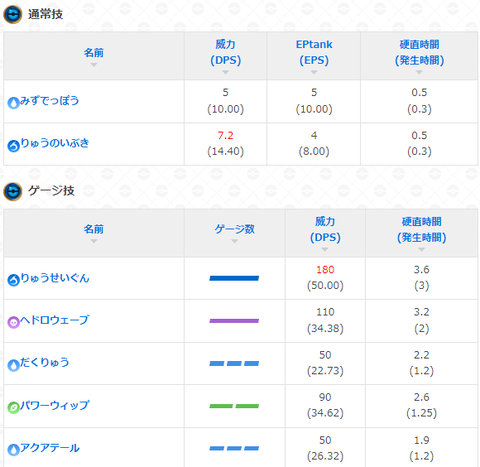The height and width of the screenshot is (467, 480).
Task: Click the three-segment gauge bar for だくりゅう
Action: pyautogui.click(x=234, y=363)
